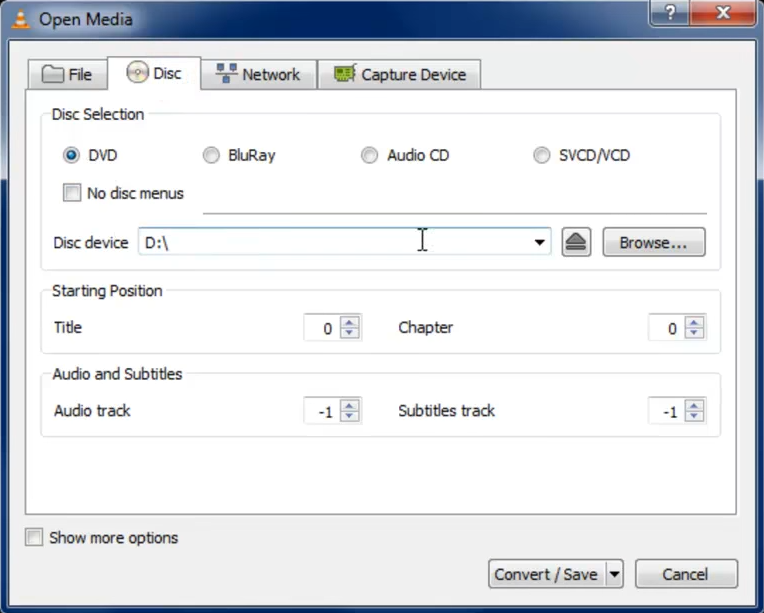Click the Audio track number field
764x613 pixels.
coord(322,411)
